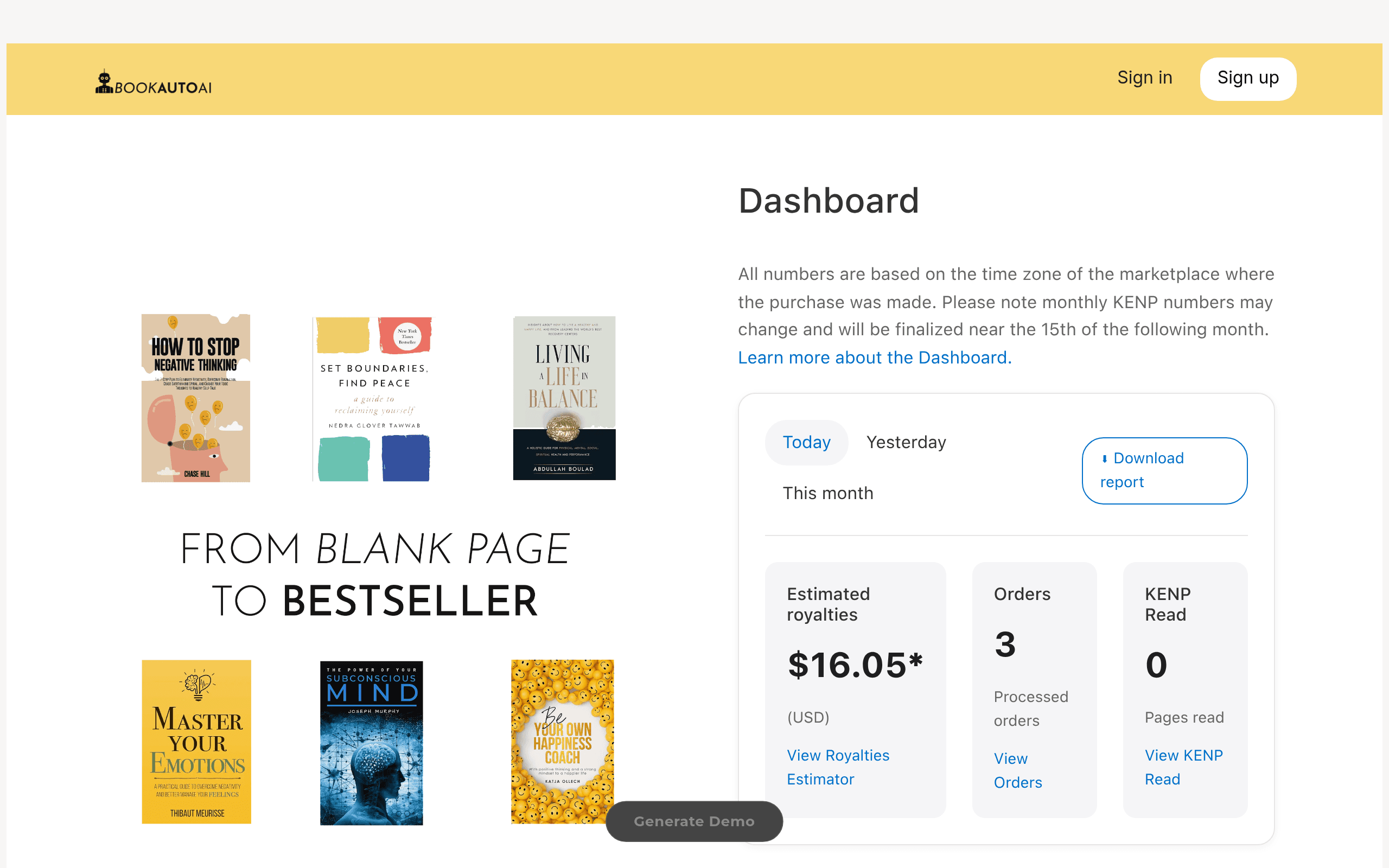Image resolution: width=1389 pixels, height=868 pixels.
Task: Click the Sign up button
Action: point(1248,79)
